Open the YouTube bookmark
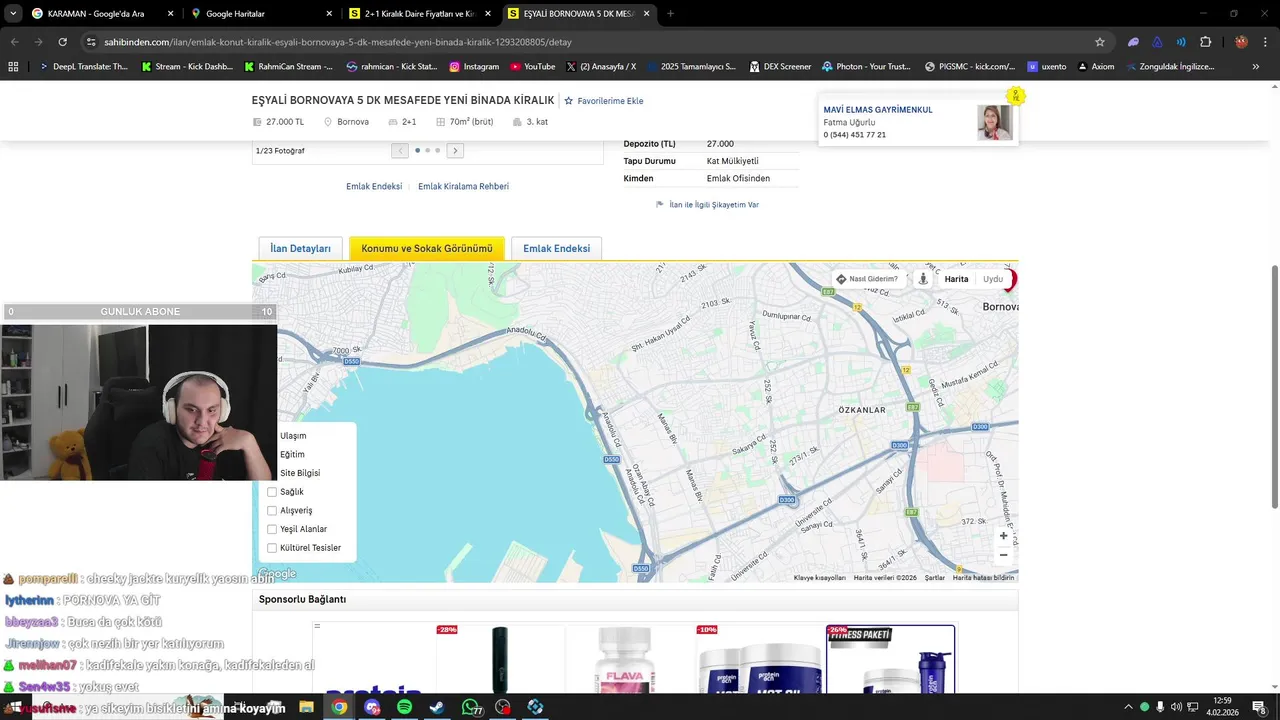The width and height of the screenshot is (1280, 720). tap(532, 67)
